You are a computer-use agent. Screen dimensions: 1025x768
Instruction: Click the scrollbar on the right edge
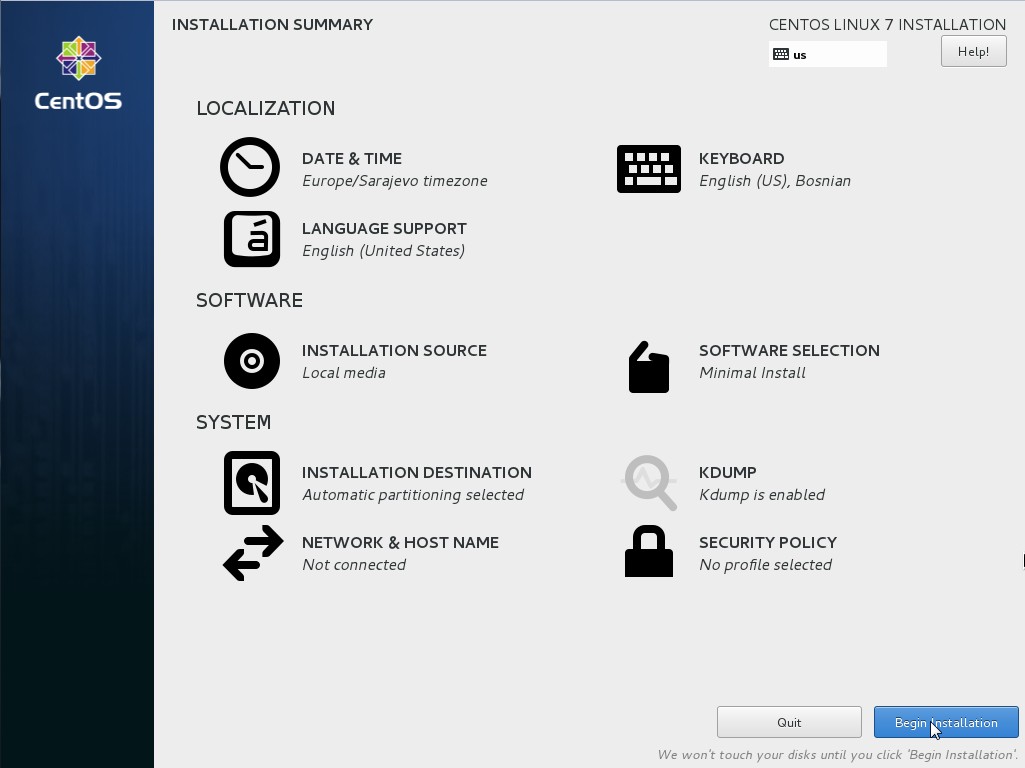point(1022,560)
